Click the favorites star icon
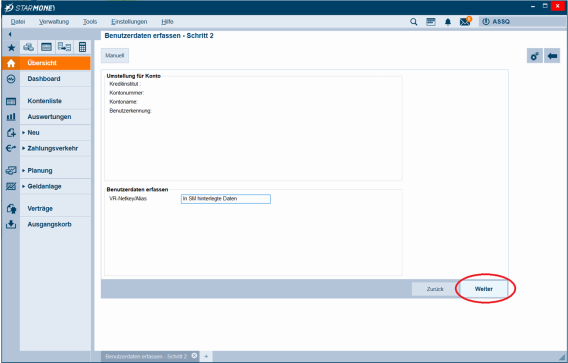Screen dimensions: 568x363 [11, 47]
